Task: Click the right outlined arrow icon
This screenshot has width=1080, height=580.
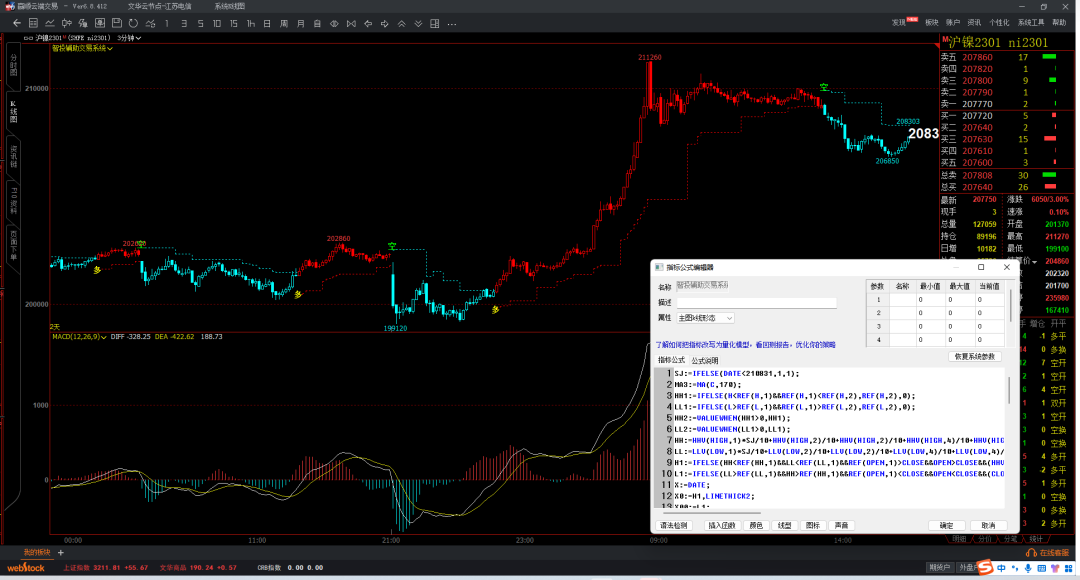Action: (x=384, y=23)
